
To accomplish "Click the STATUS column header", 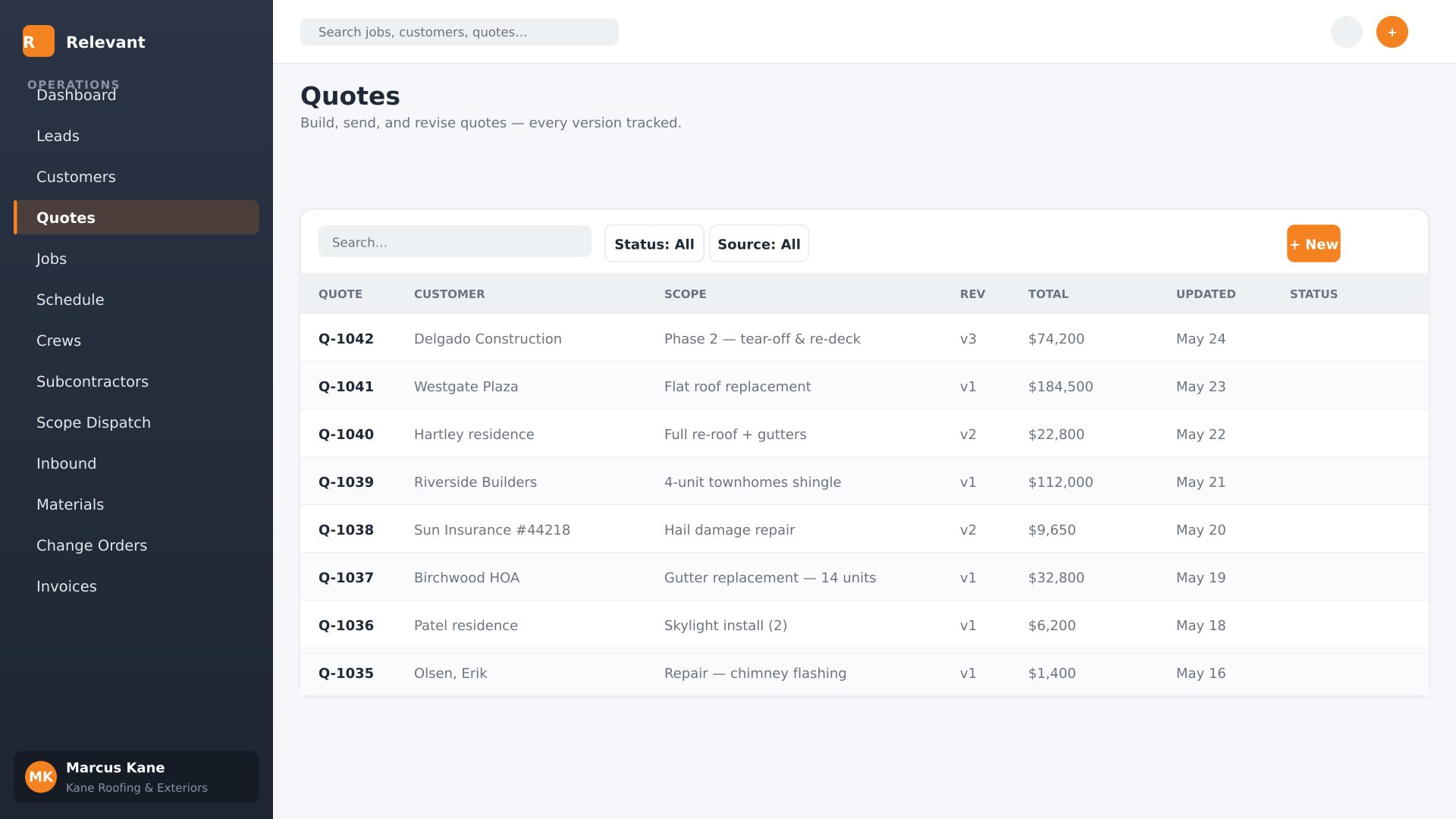I will click(x=1313, y=294).
